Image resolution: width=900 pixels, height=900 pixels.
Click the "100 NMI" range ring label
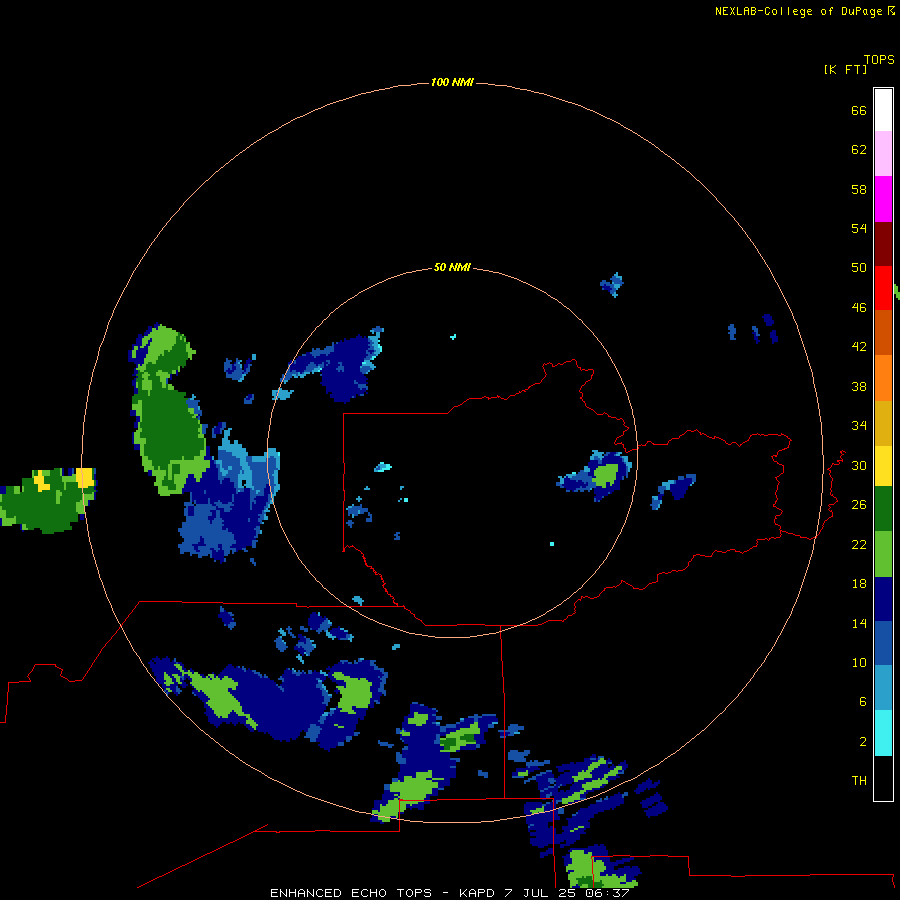(x=452, y=83)
